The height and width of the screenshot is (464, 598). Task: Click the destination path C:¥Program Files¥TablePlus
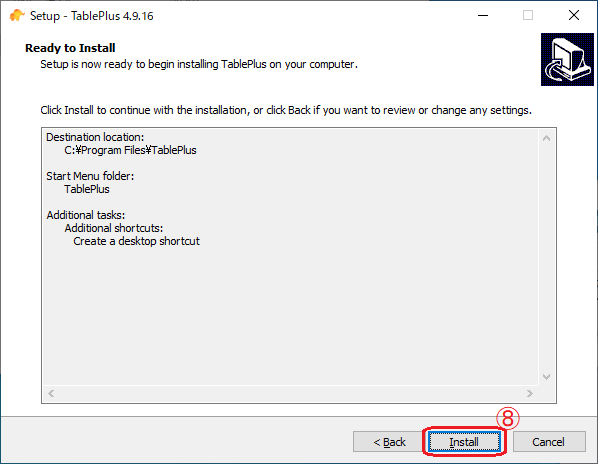tap(130, 150)
